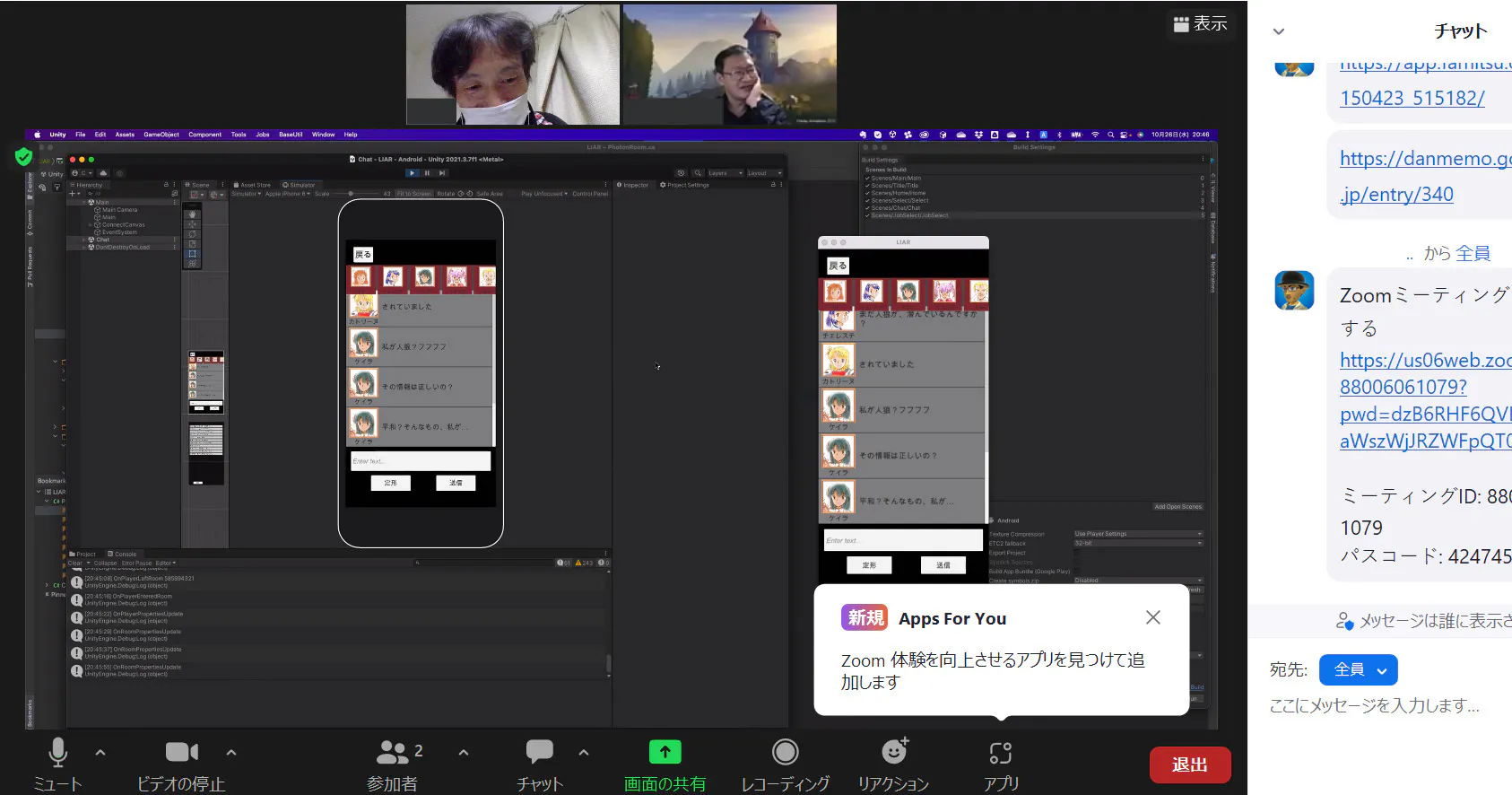The height and width of the screenshot is (795, 1512).
Task: Click the green share screen icon
Action: [x=665, y=753]
